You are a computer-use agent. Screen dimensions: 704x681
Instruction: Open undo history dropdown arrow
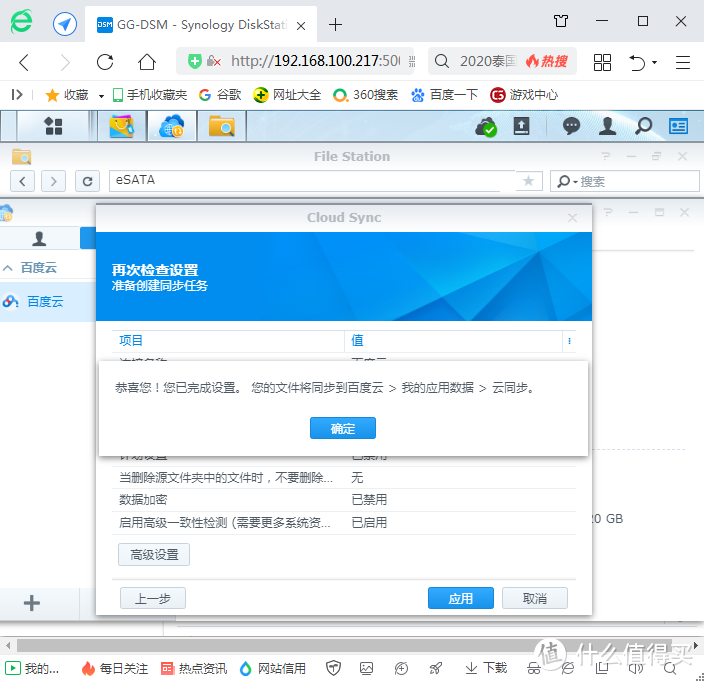(x=655, y=62)
